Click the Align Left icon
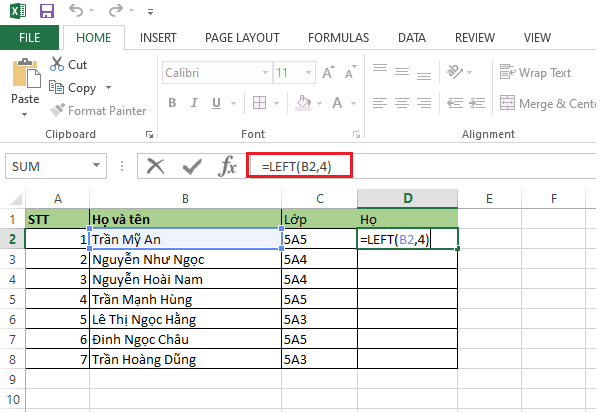The height and width of the screenshot is (412, 603). click(380, 103)
